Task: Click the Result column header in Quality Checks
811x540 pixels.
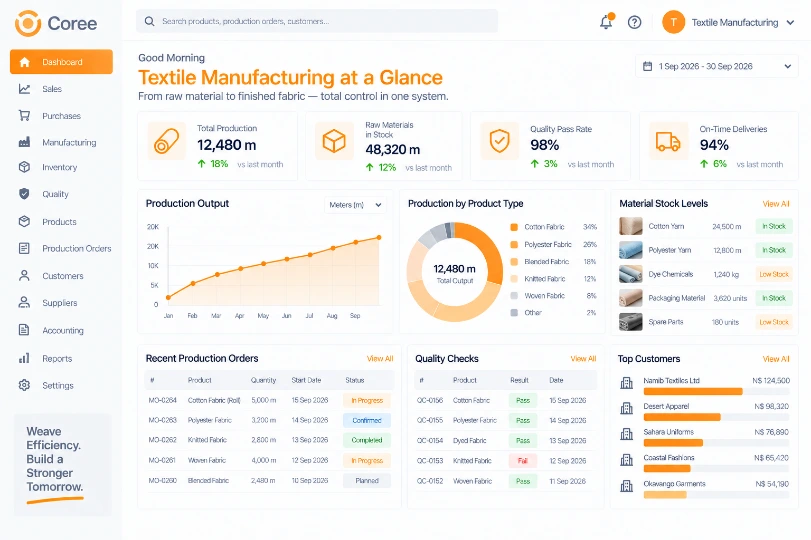Action: coord(519,380)
